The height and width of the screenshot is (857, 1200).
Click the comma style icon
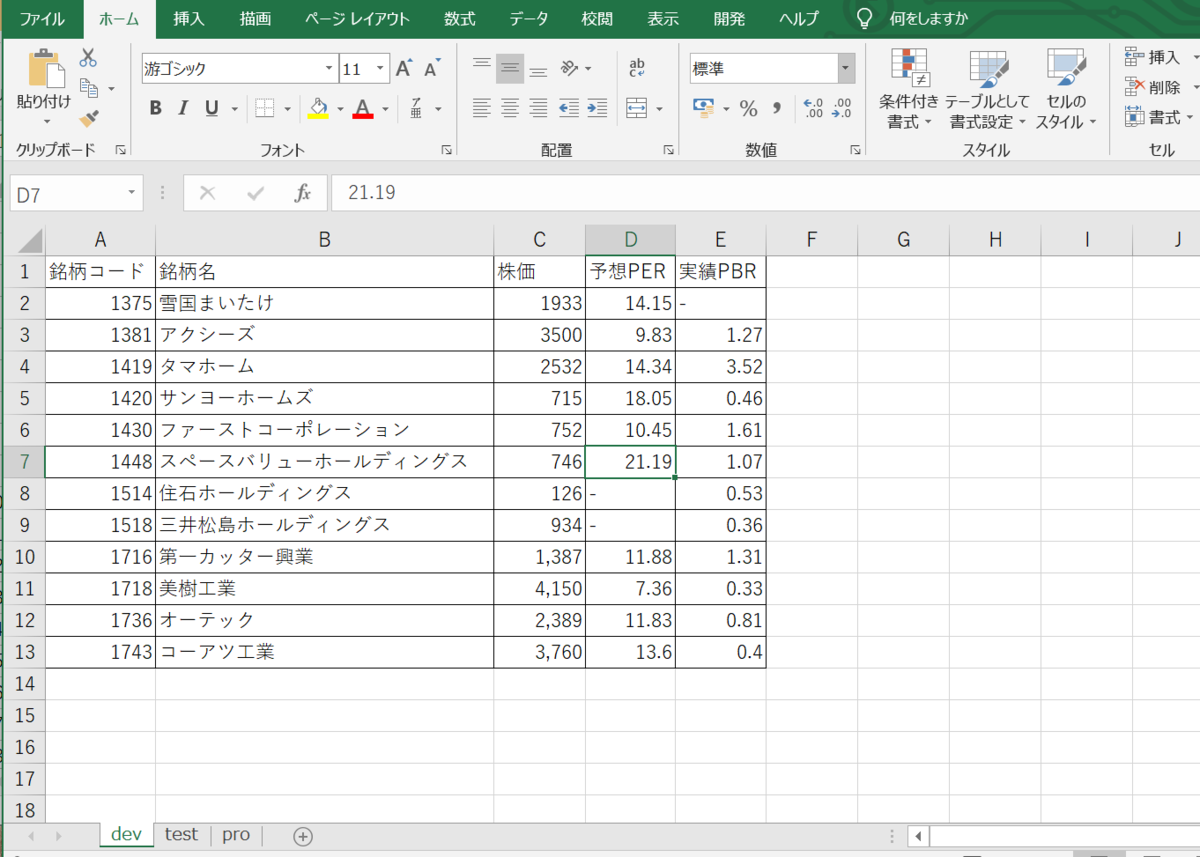coord(775,108)
